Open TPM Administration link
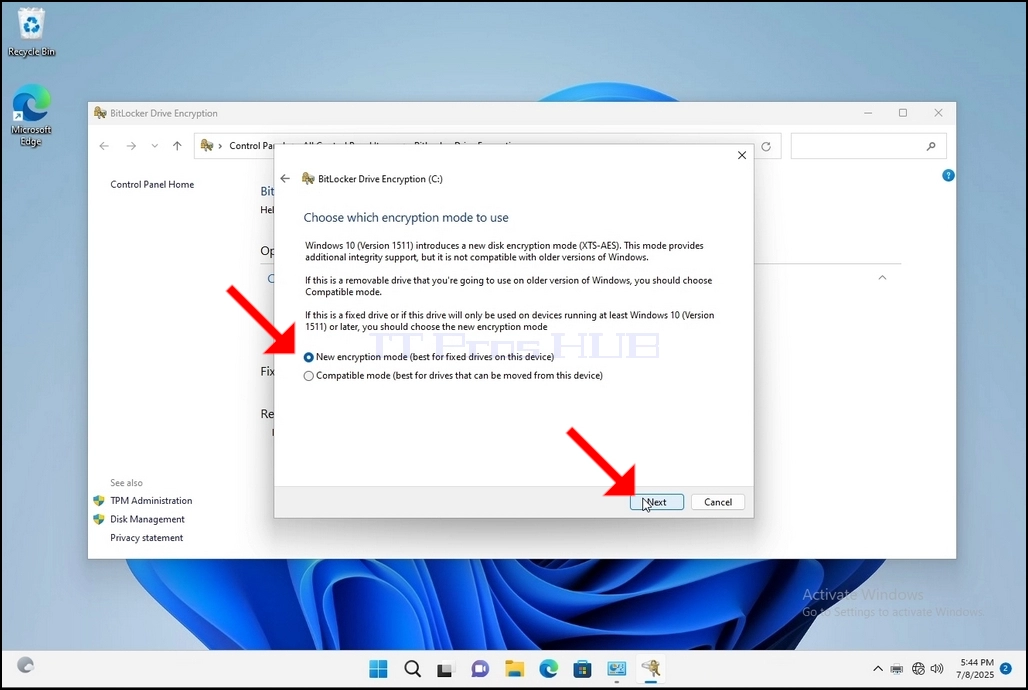This screenshot has width=1028, height=690. 151,500
